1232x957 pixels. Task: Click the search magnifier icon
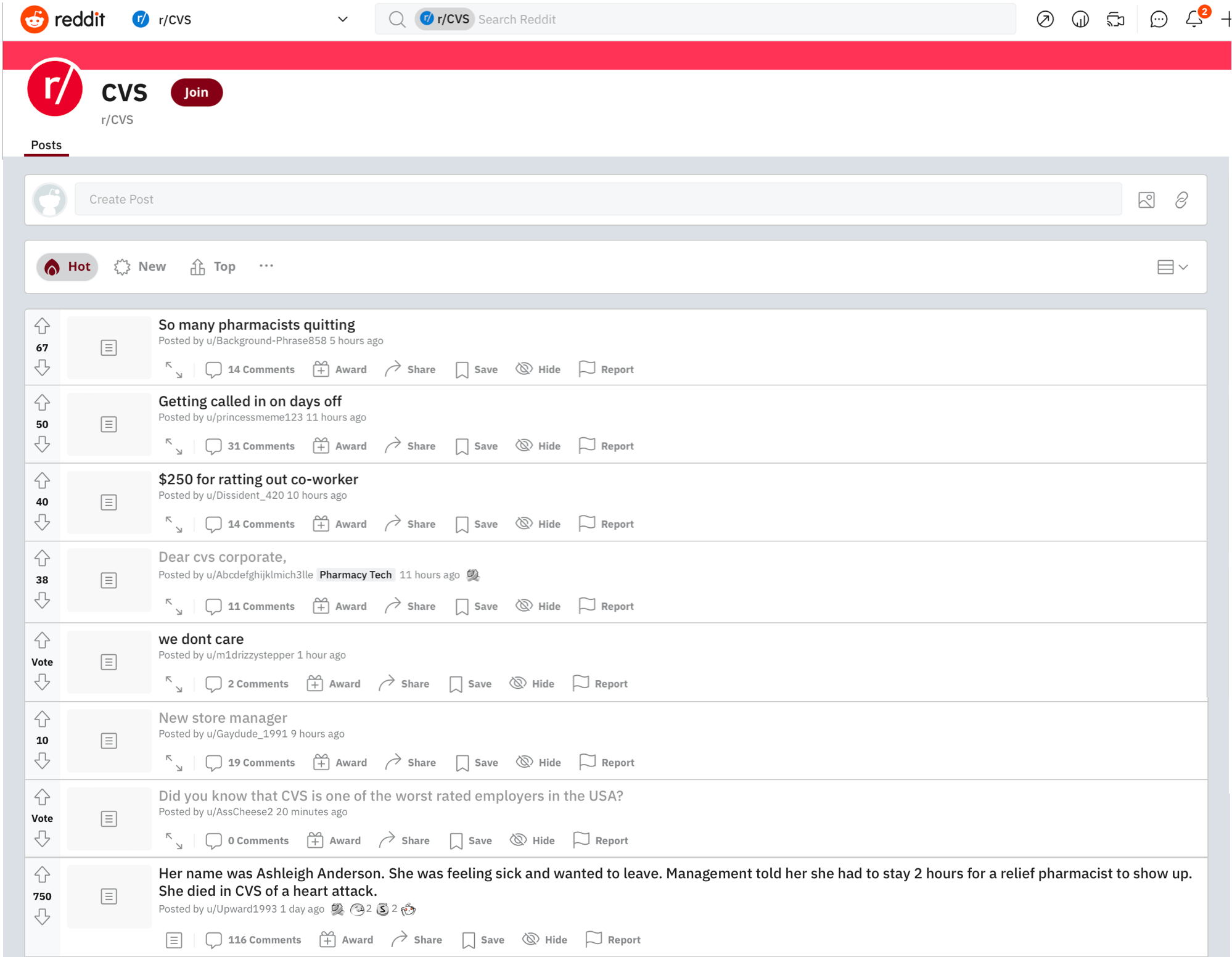[397, 20]
